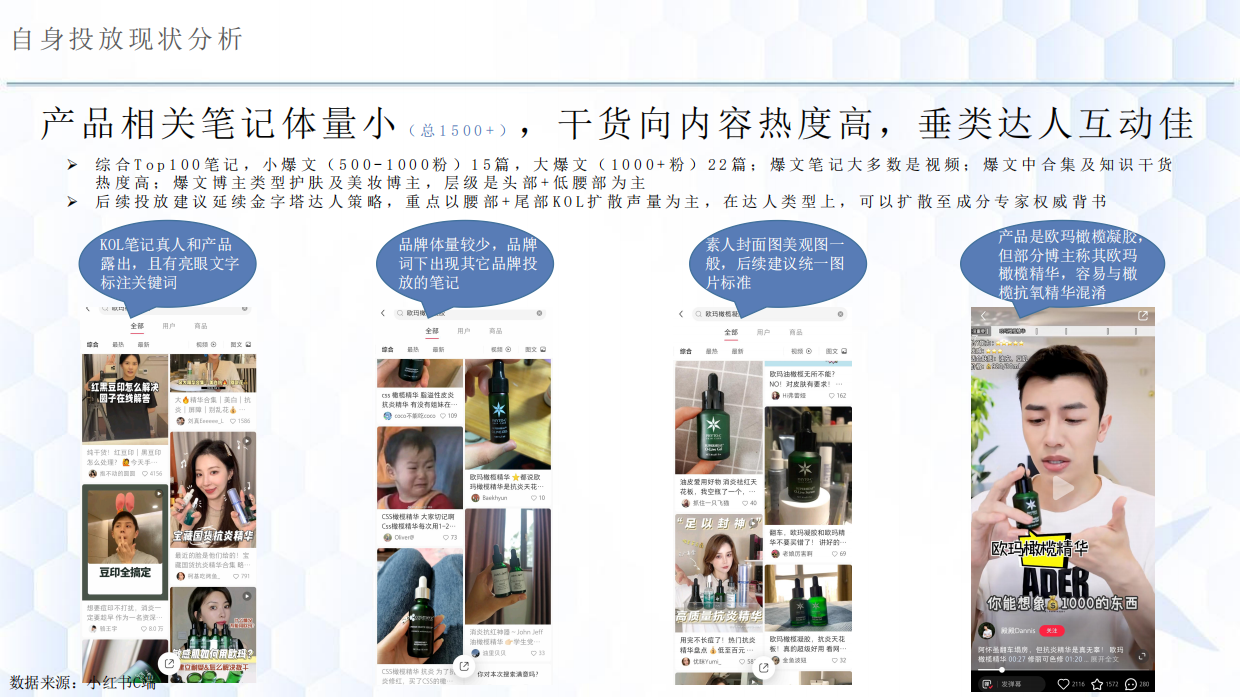Viewport: 1240px width, 697px height.
Task: Open 豆印全搞定 note thumbnail
Action: click(125, 544)
